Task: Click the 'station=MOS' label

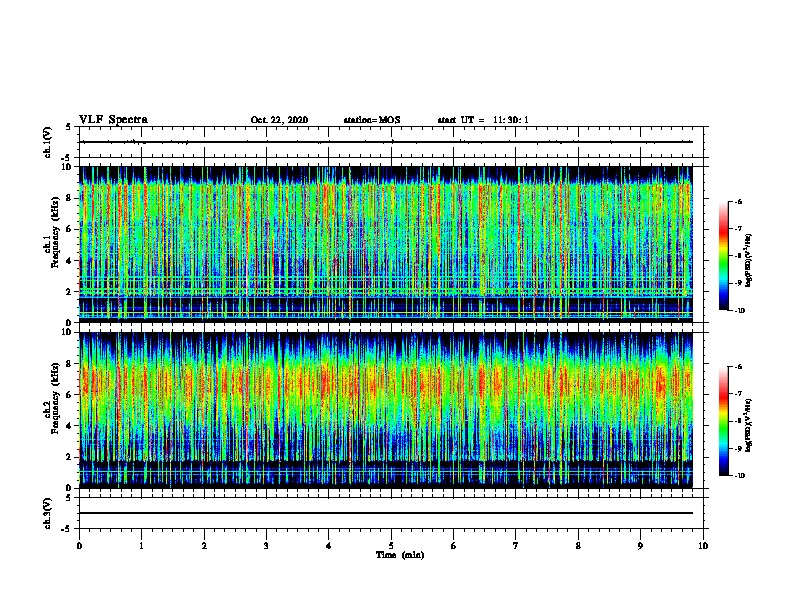Action: (x=372, y=120)
